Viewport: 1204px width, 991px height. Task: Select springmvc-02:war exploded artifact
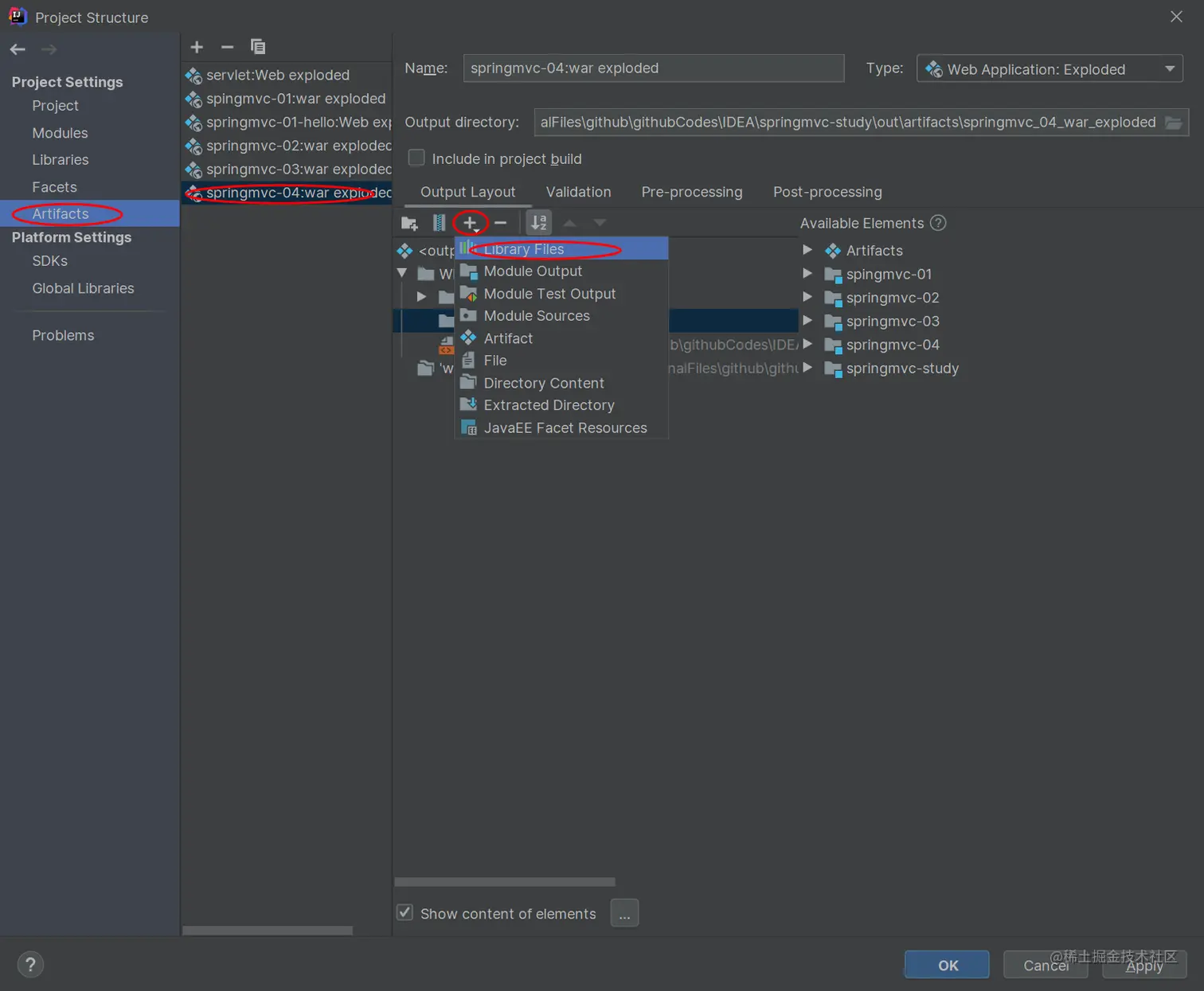coord(287,146)
